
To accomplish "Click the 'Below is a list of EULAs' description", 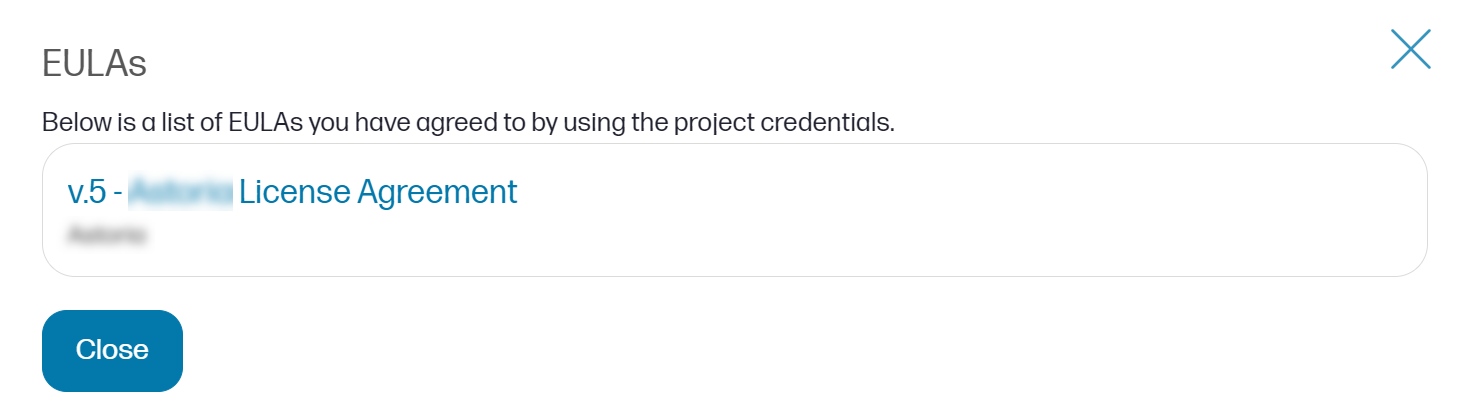I will pos(468,124).
